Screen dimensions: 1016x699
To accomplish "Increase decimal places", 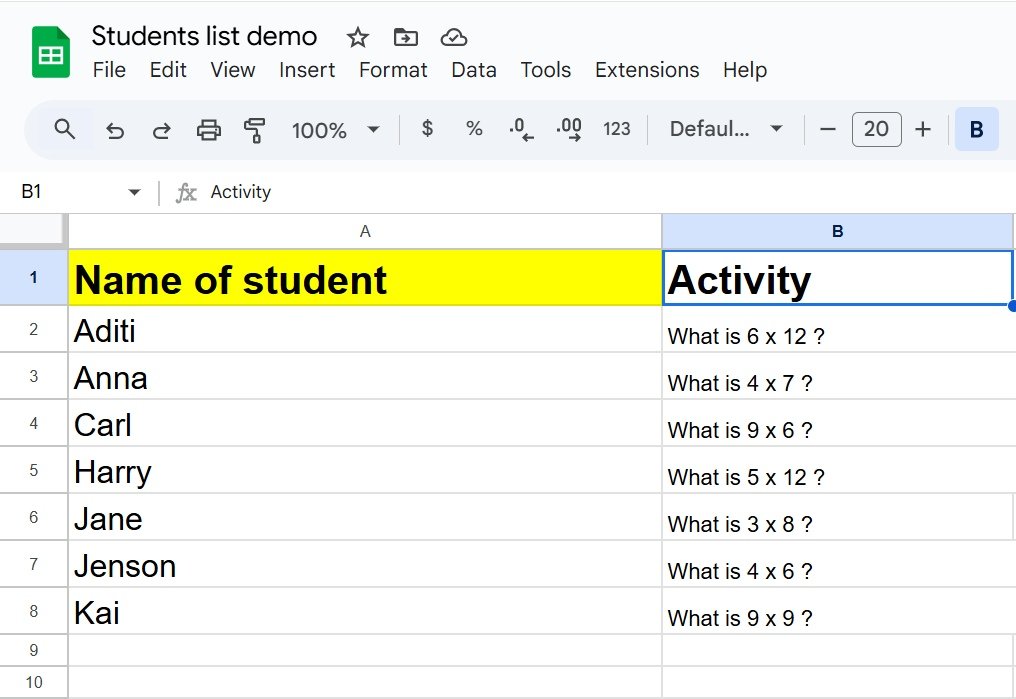I will tap(567, 129).
